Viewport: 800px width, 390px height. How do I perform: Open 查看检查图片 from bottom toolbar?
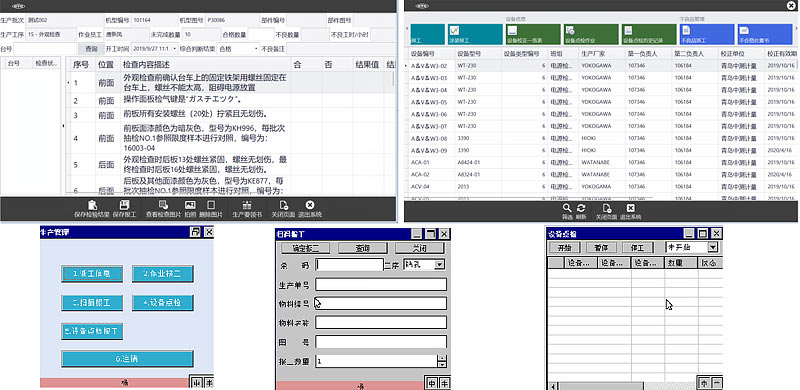coord(163,205)
